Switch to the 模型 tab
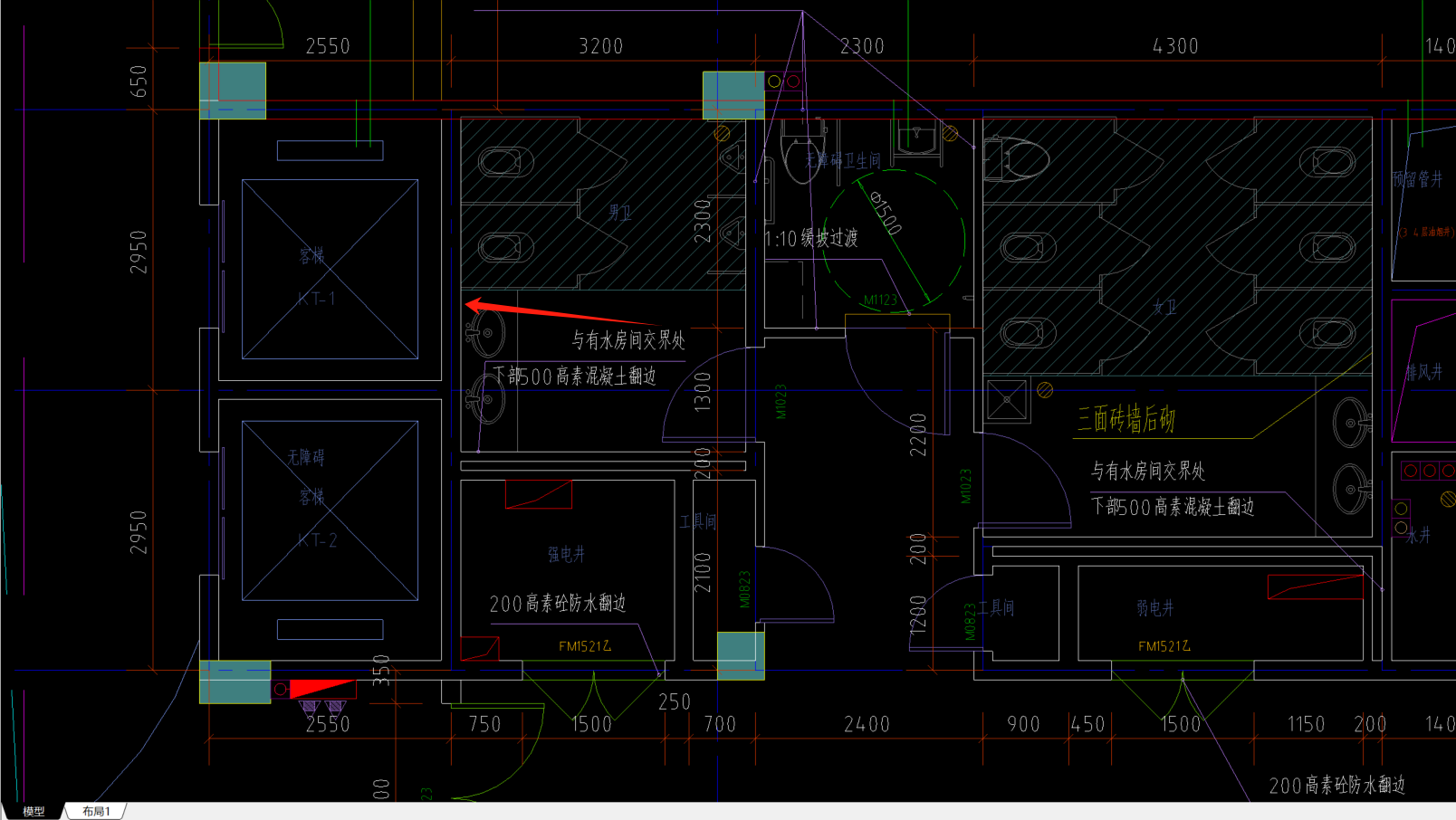Viewport: 1456px width, 820px height. (x=34, y=811)
